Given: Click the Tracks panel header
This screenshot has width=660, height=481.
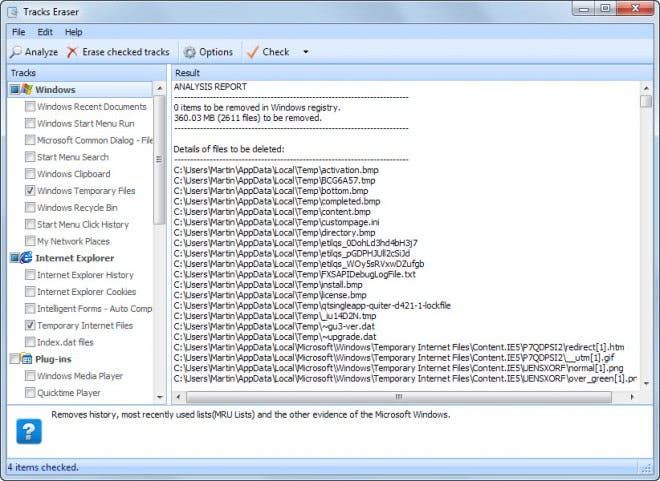Looking at the screenshot, I should pyautogui.click(x=87, y=73).
